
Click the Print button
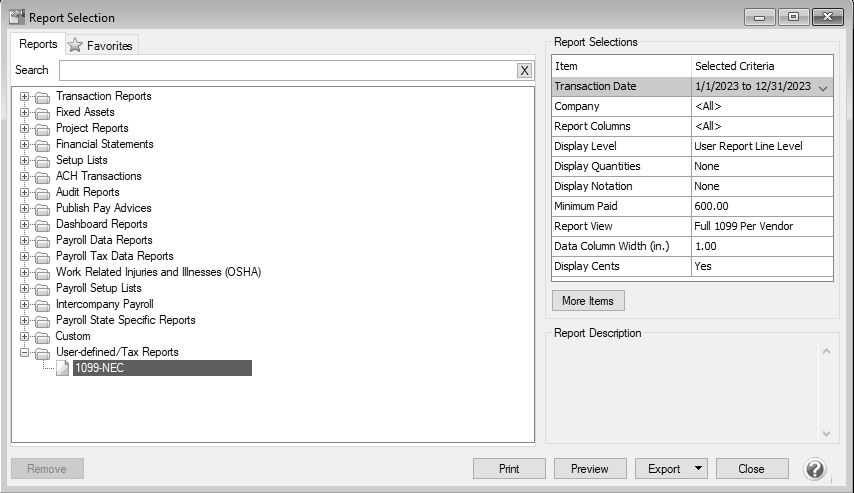click(x=509, y=469)
